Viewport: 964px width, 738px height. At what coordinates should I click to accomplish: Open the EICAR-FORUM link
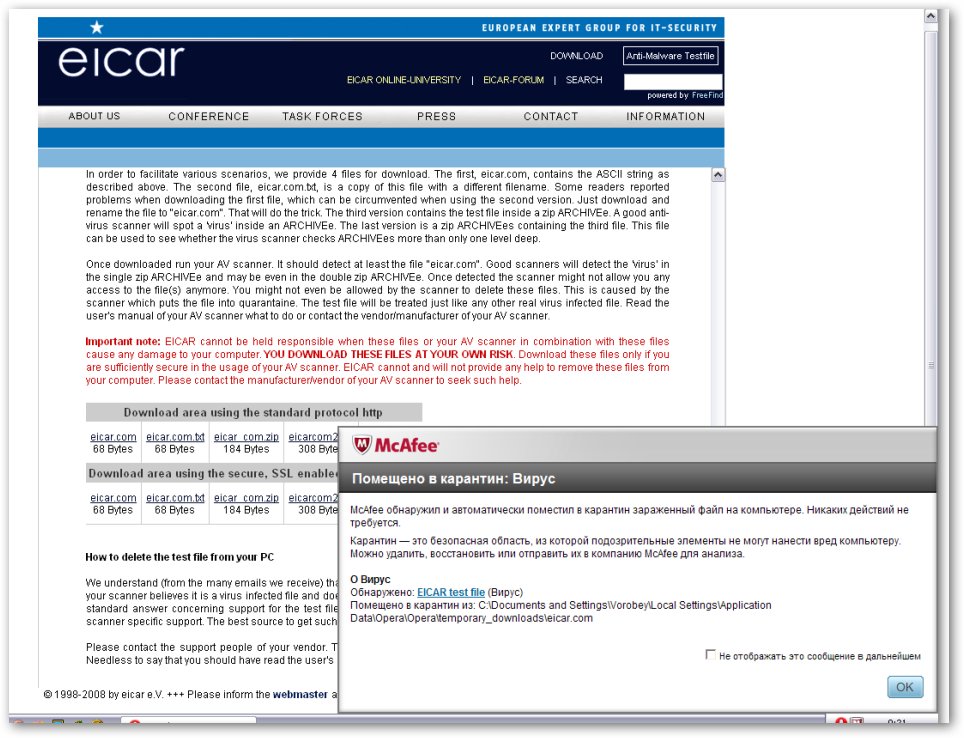pos(513,80)
